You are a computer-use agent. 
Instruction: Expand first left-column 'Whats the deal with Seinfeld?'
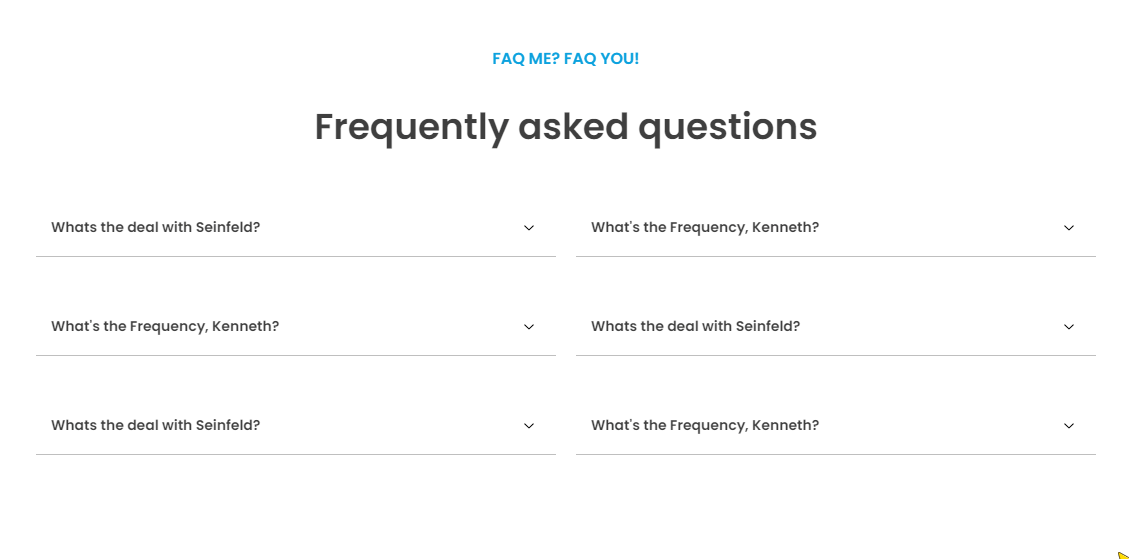coord(296,228)
